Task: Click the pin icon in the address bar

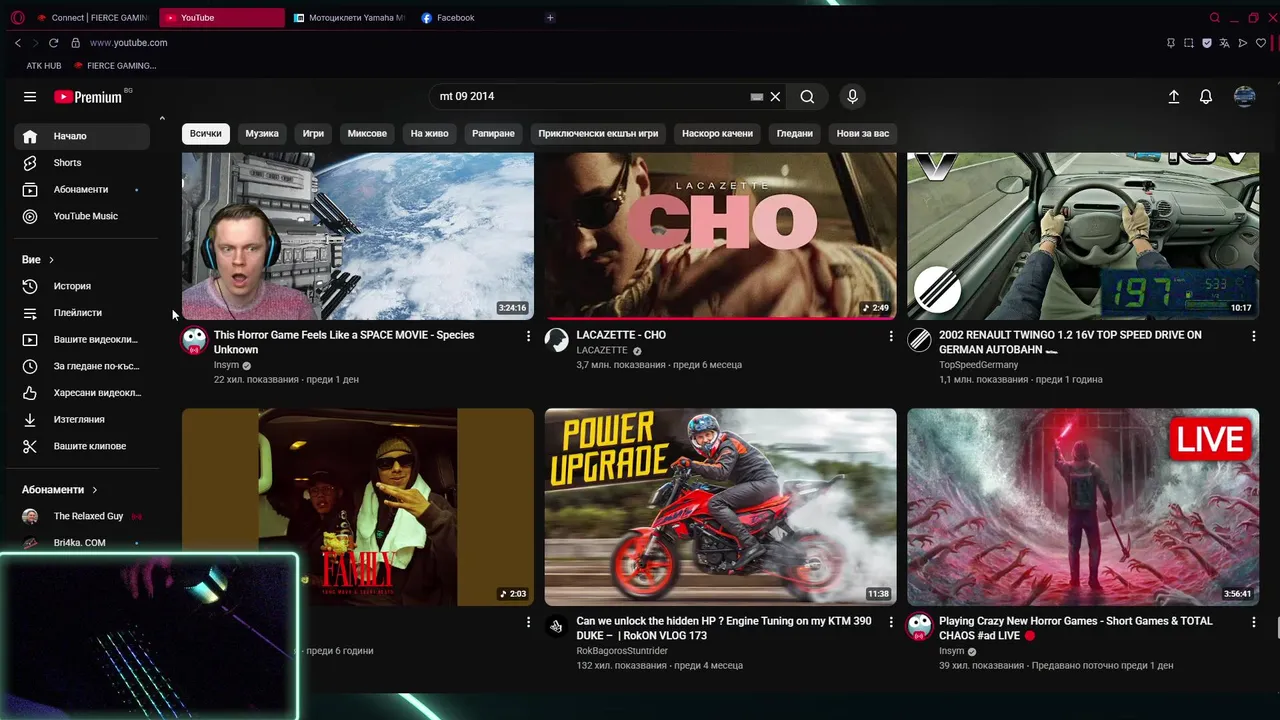Action: 1171,43
